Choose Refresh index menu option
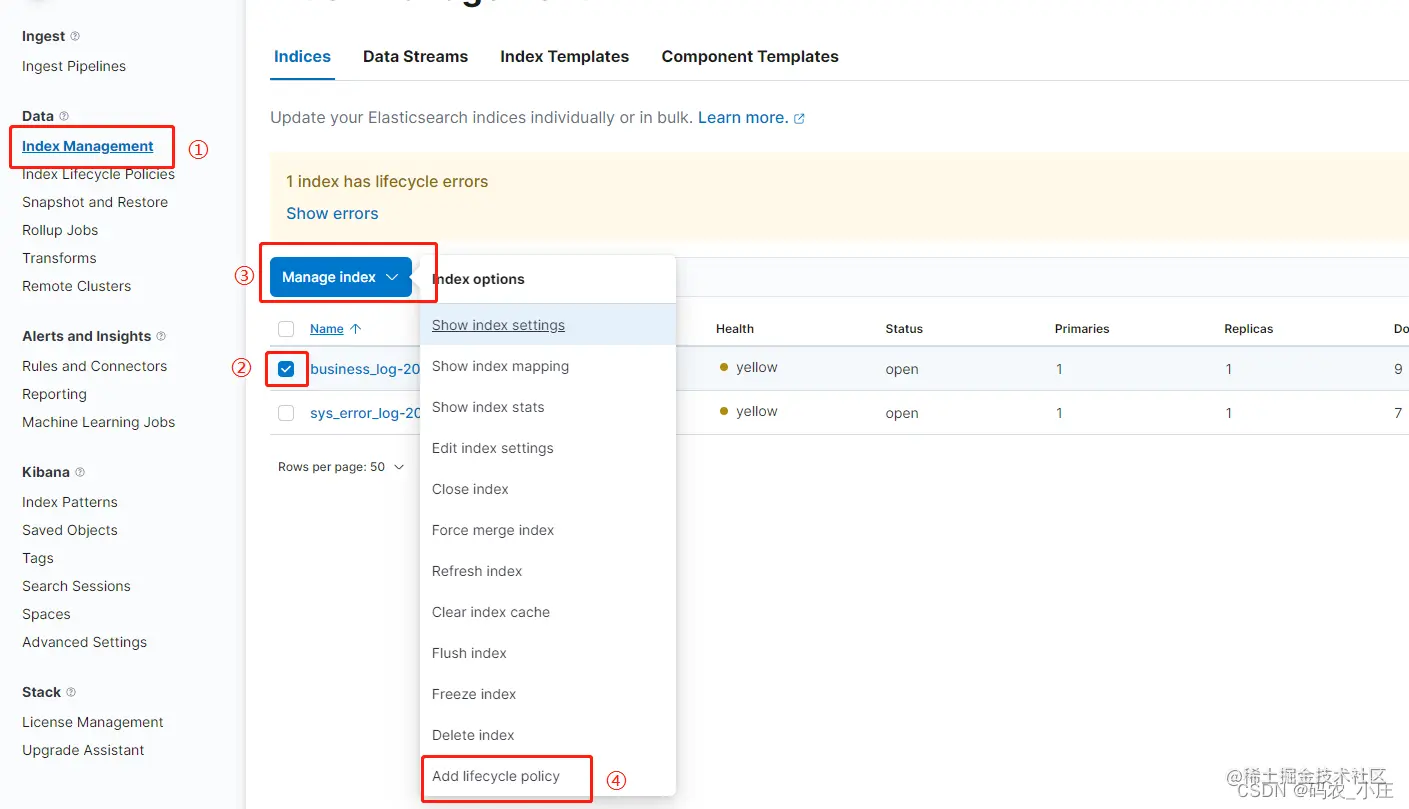Screen dimensions: 1409x809 (548, 571)
